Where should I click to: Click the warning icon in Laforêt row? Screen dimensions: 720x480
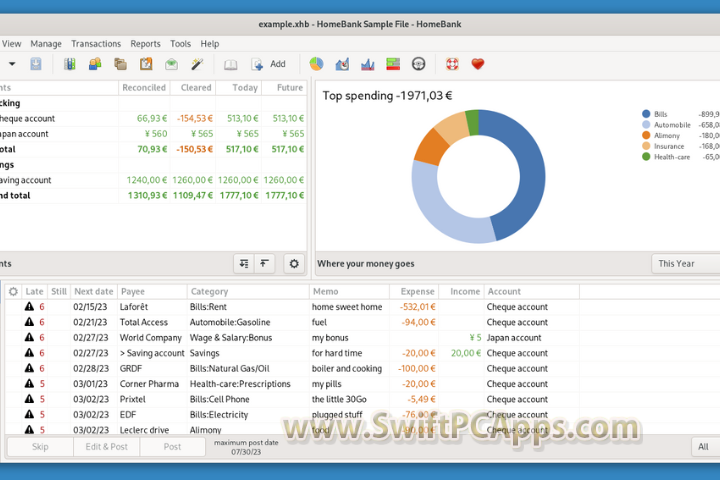(x=29, y=306)
